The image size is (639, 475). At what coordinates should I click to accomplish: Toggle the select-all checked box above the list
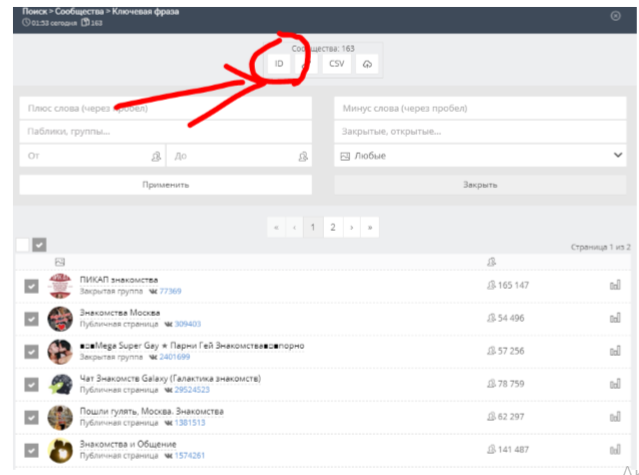(x=39, y=244)
